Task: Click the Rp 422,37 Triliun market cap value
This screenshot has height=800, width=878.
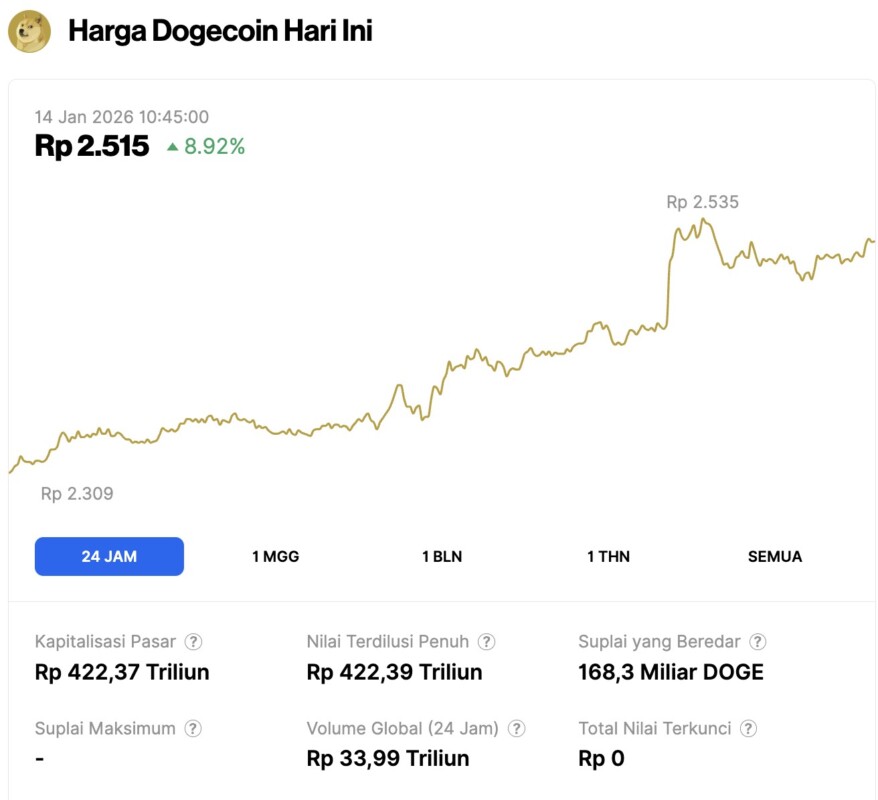Action: [x=122, y=672]
